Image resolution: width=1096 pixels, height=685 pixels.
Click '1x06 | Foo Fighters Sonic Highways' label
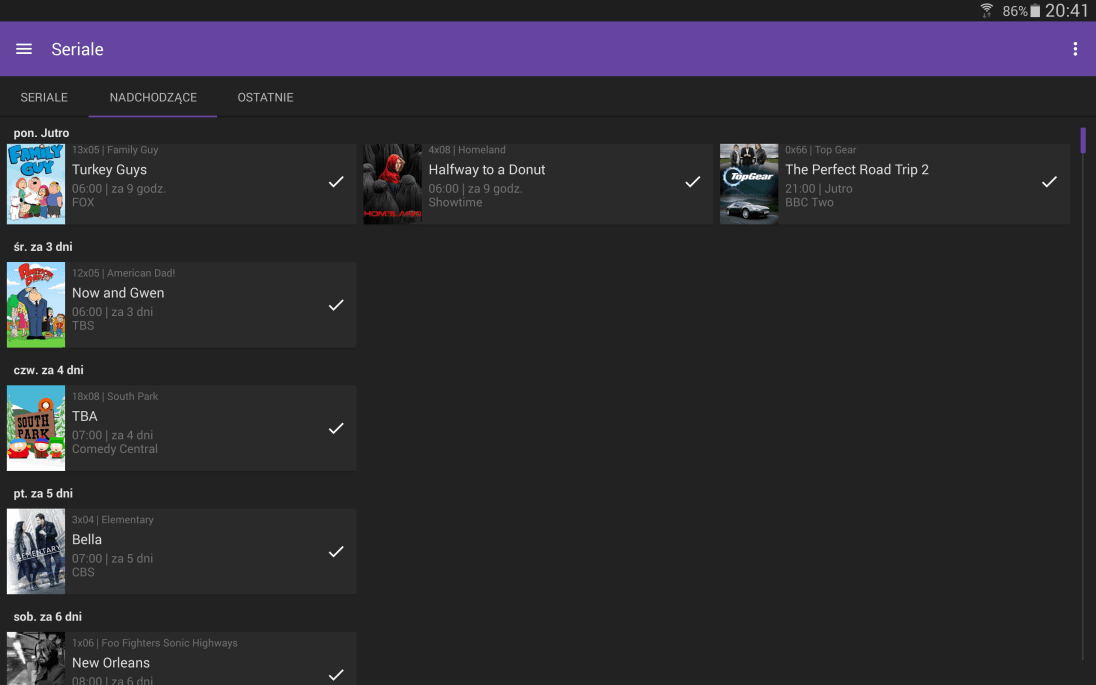pos(154,643)
